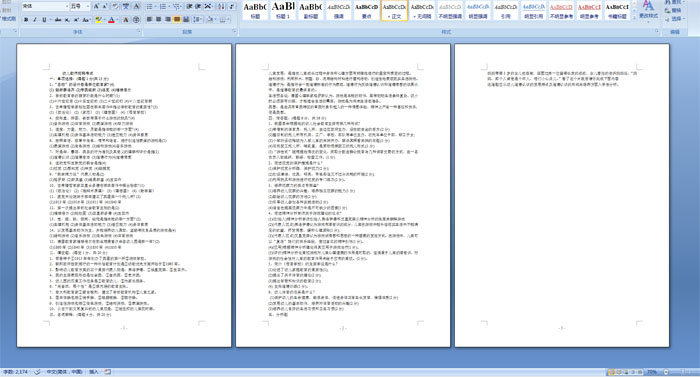Apply the 书籍标题 style
This screenshot has width=700, height=377.
point(617,10)
